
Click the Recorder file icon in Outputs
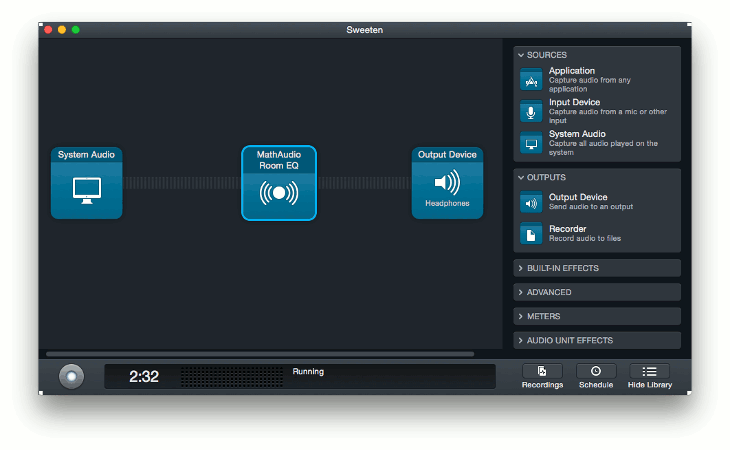click(x=531, y=234)
